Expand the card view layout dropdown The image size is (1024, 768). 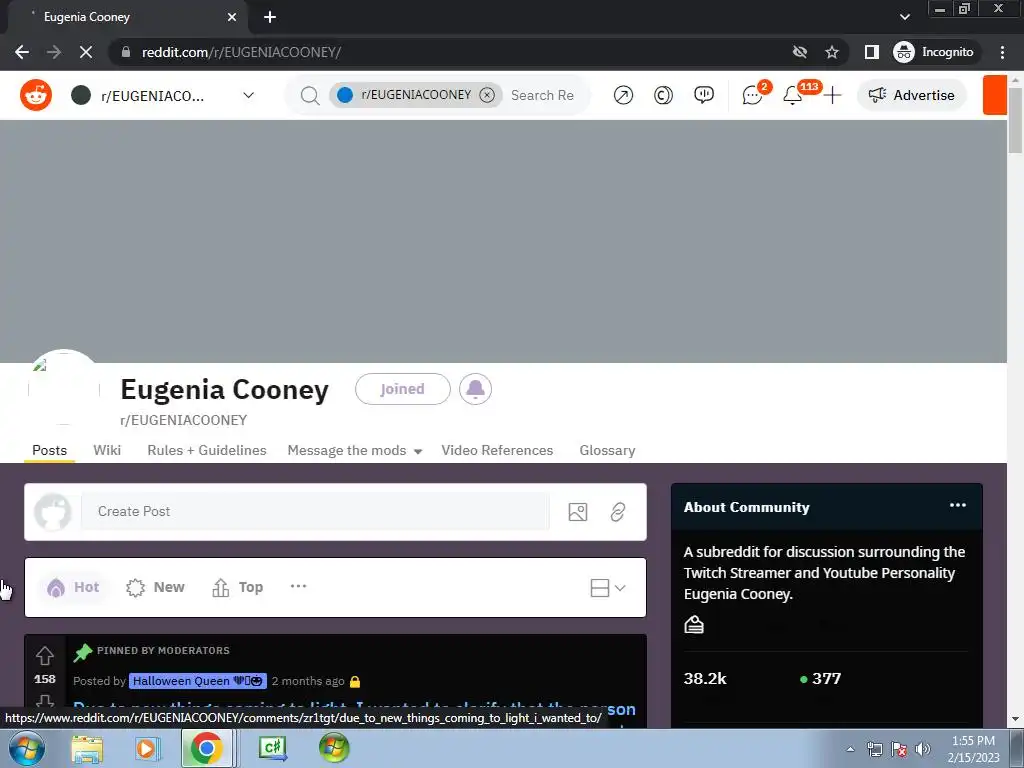[608, 588]
